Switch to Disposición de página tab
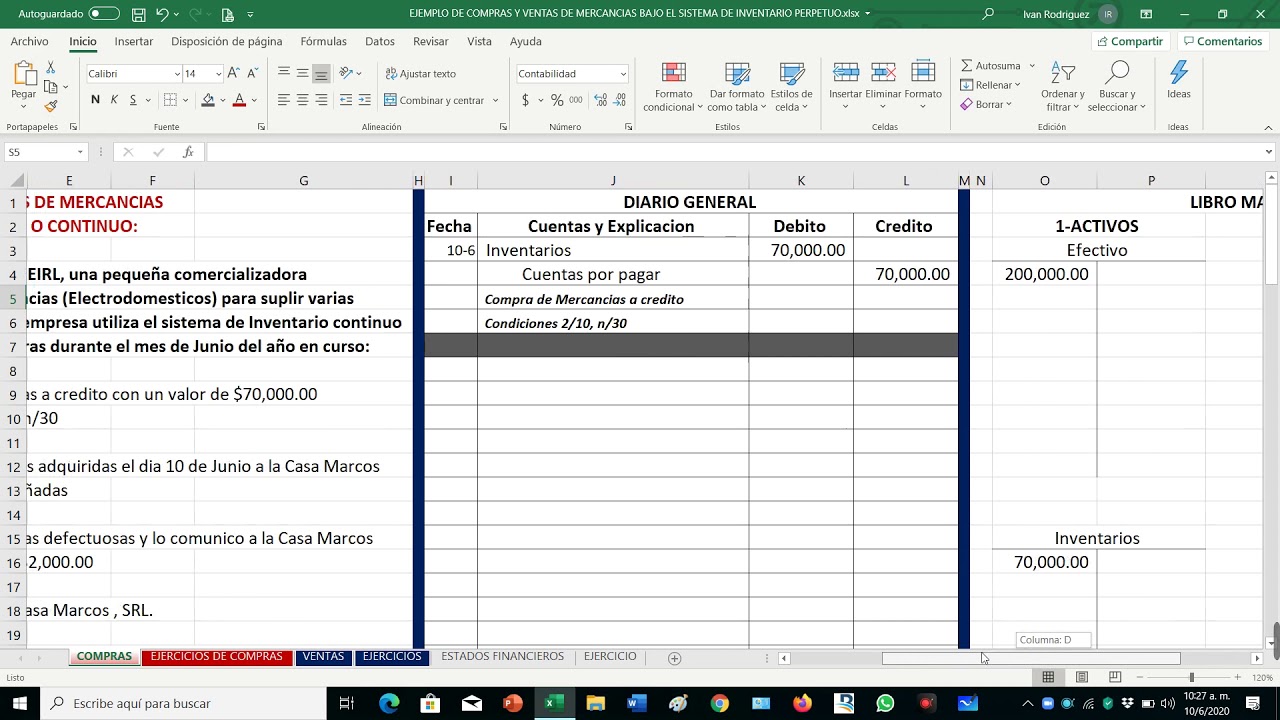 227,41
